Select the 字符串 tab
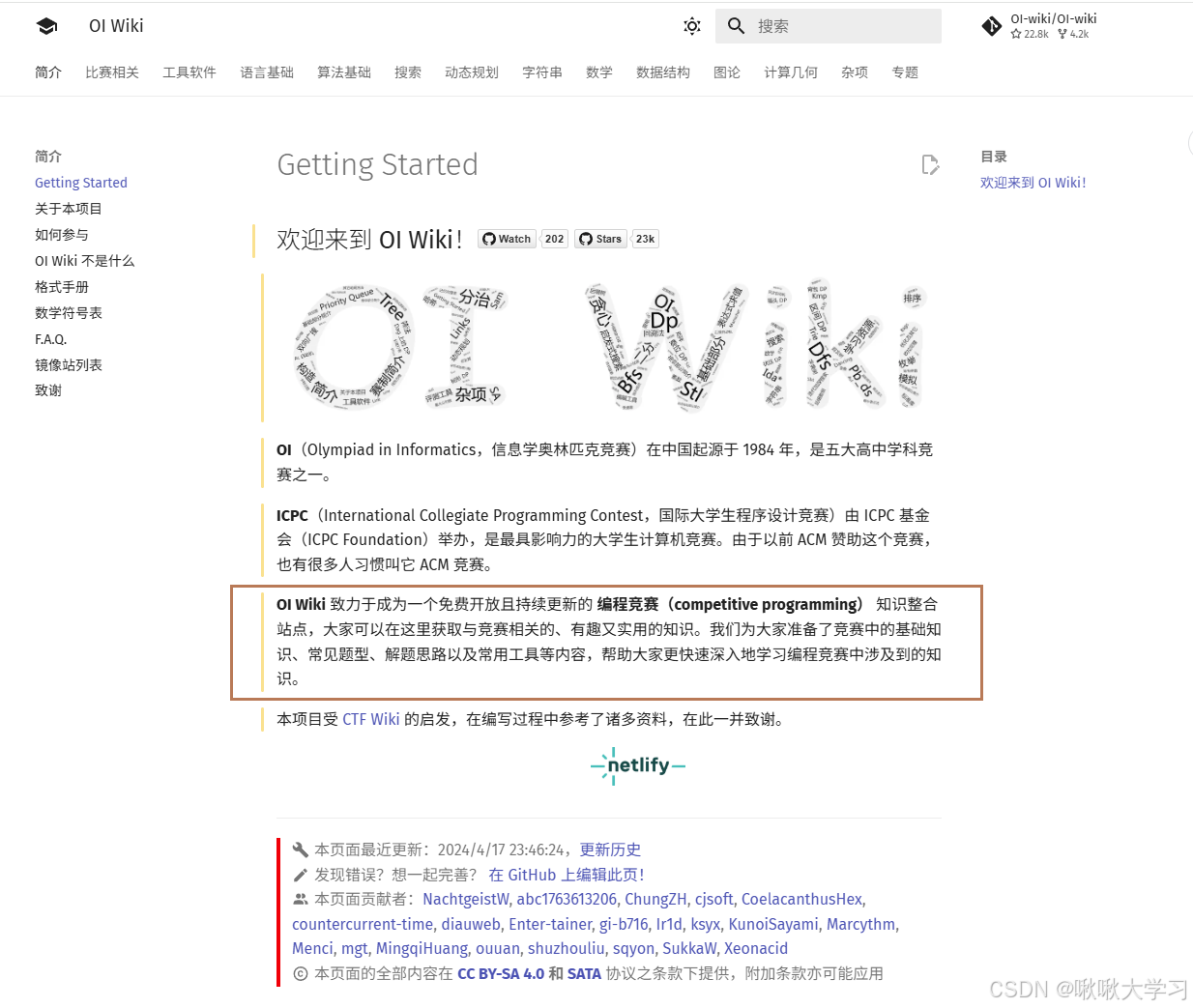This screenshot has height=1008, width=1193. pyautogui.click(x=542, y=72)
